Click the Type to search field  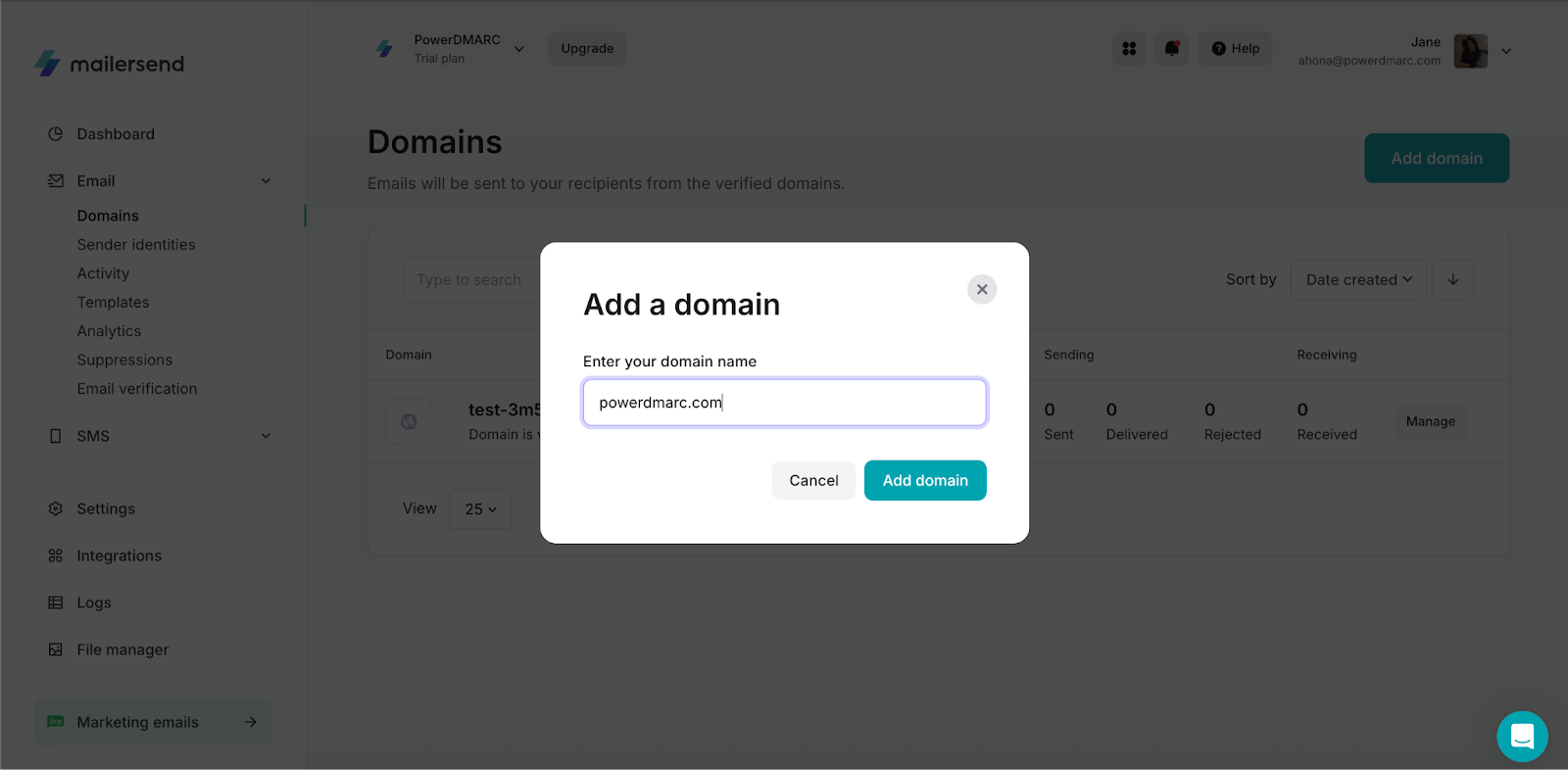pyautogui.click(x=470, y=280)
